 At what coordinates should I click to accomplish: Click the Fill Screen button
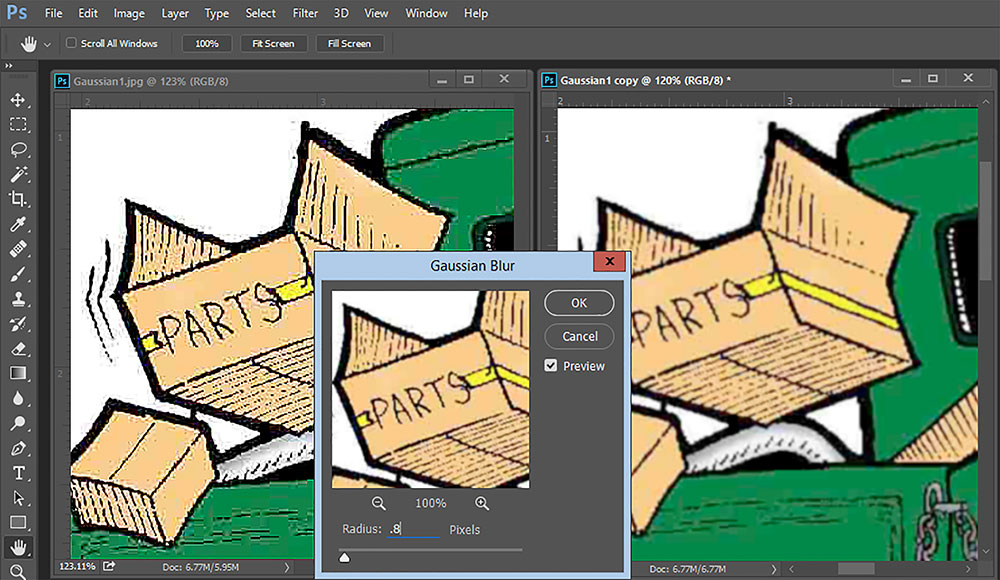click(349, 43)
